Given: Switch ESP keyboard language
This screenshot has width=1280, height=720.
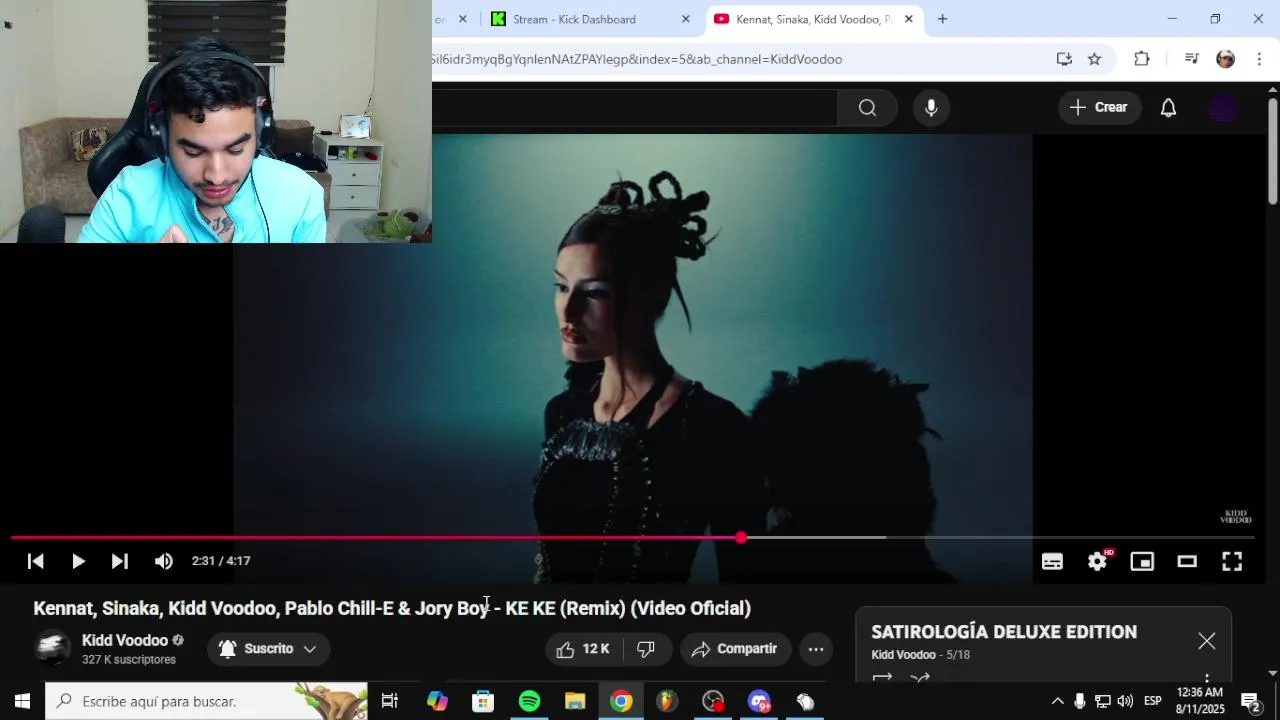Looking at the screenshot, I should pos(1153,701).
